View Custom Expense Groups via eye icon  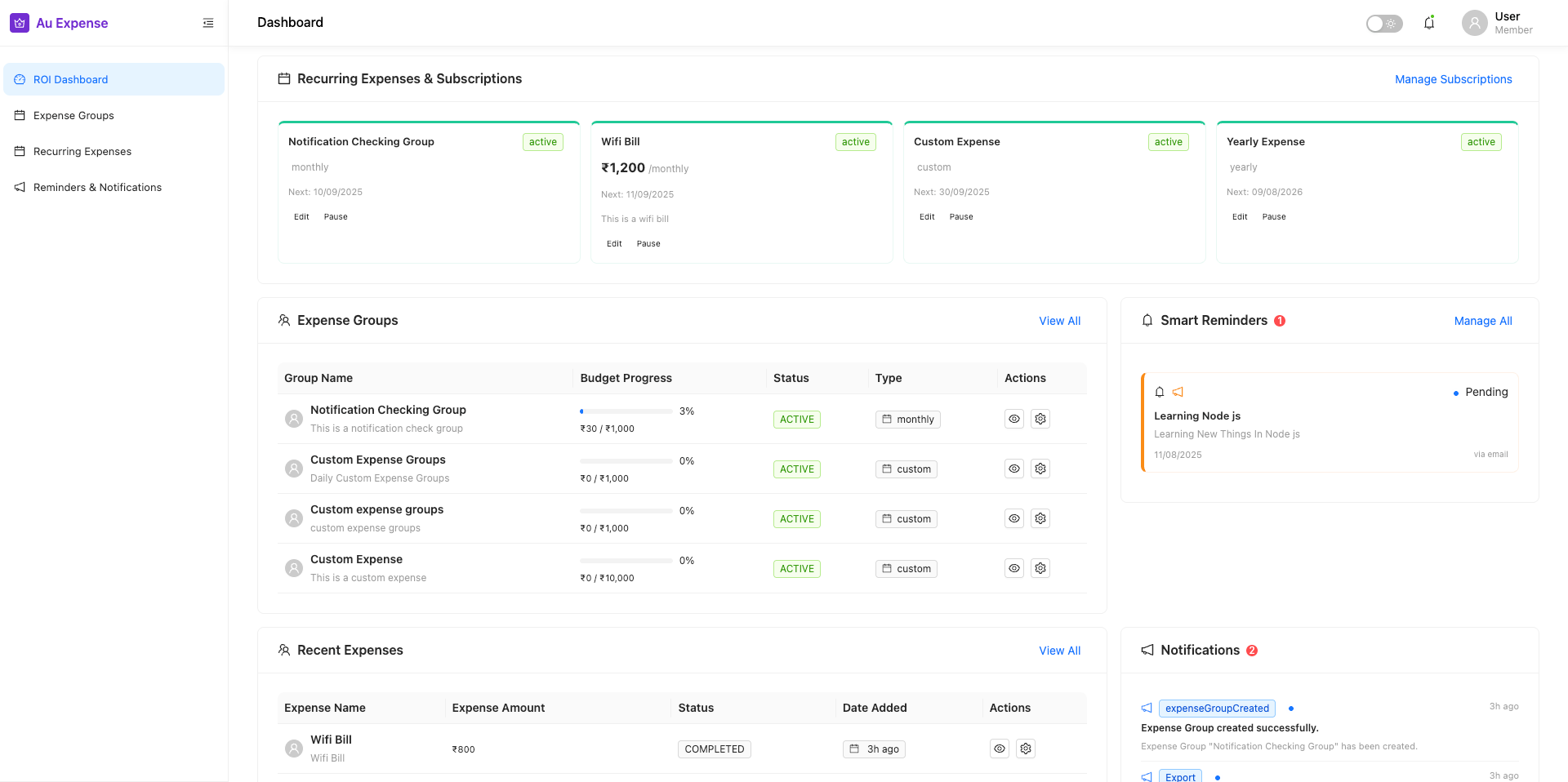(x=1013, y=469)
